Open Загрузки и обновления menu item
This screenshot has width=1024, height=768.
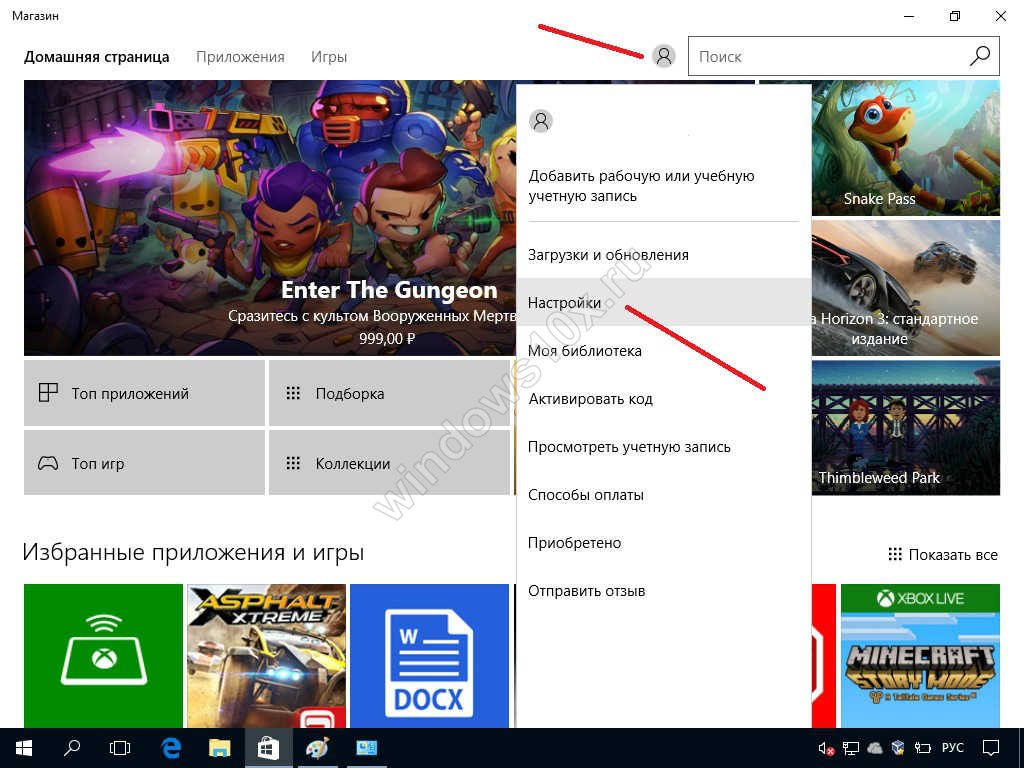click(x=608, y=255)
